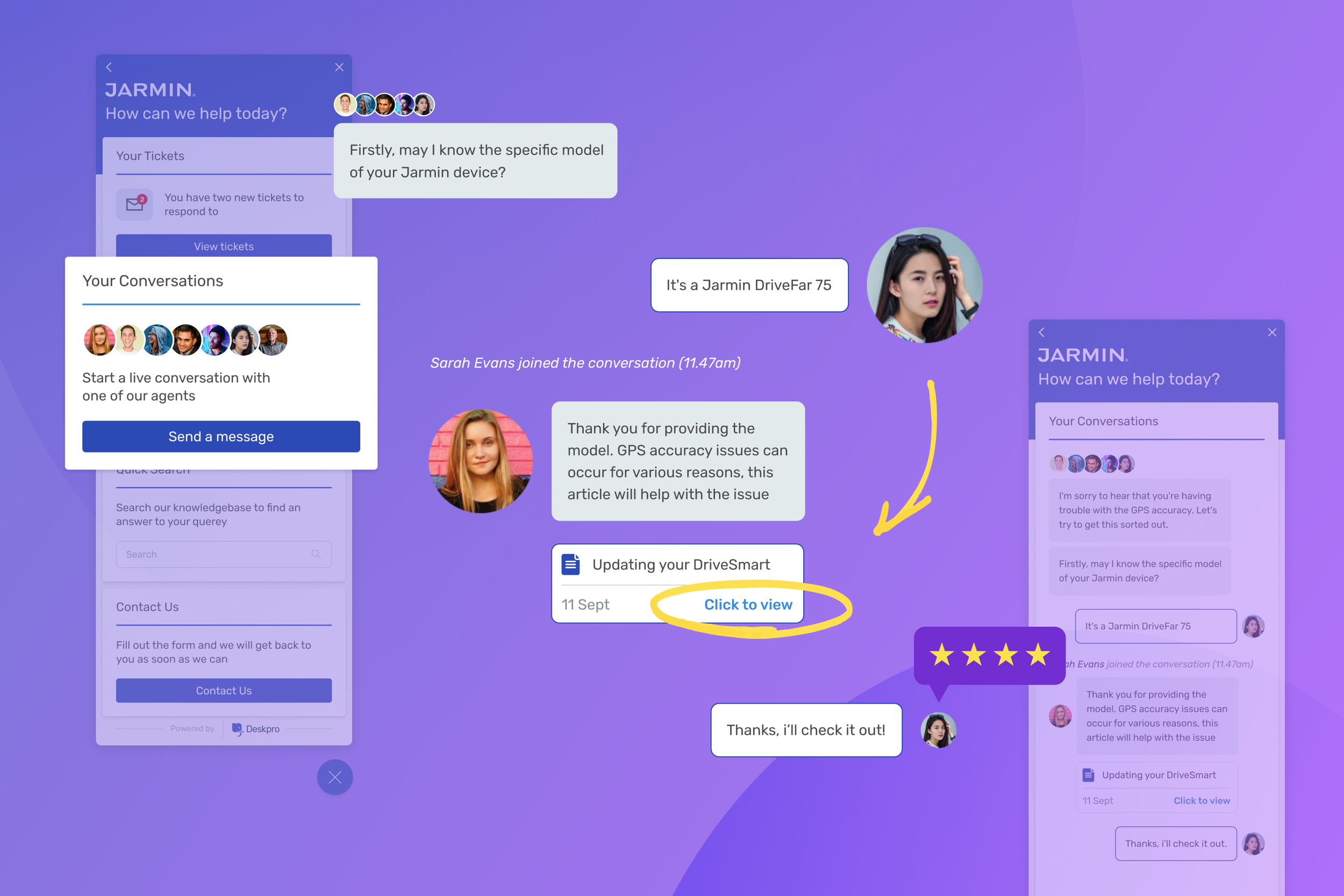Close the left Jarmin help widget
1344x896 pixels.
[x=339, y=67]
